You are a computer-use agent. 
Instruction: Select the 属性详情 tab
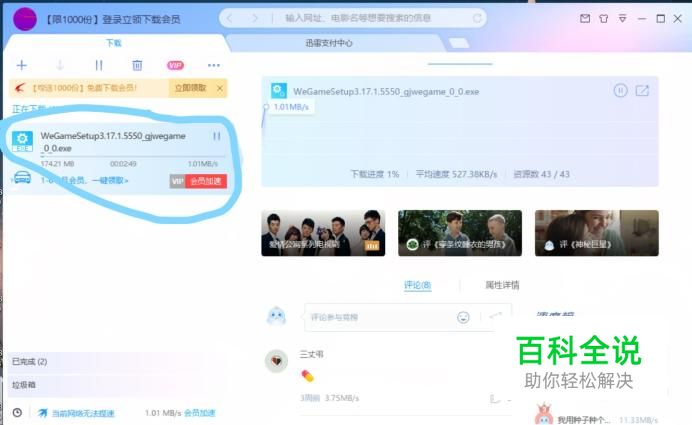pos(502,285)
